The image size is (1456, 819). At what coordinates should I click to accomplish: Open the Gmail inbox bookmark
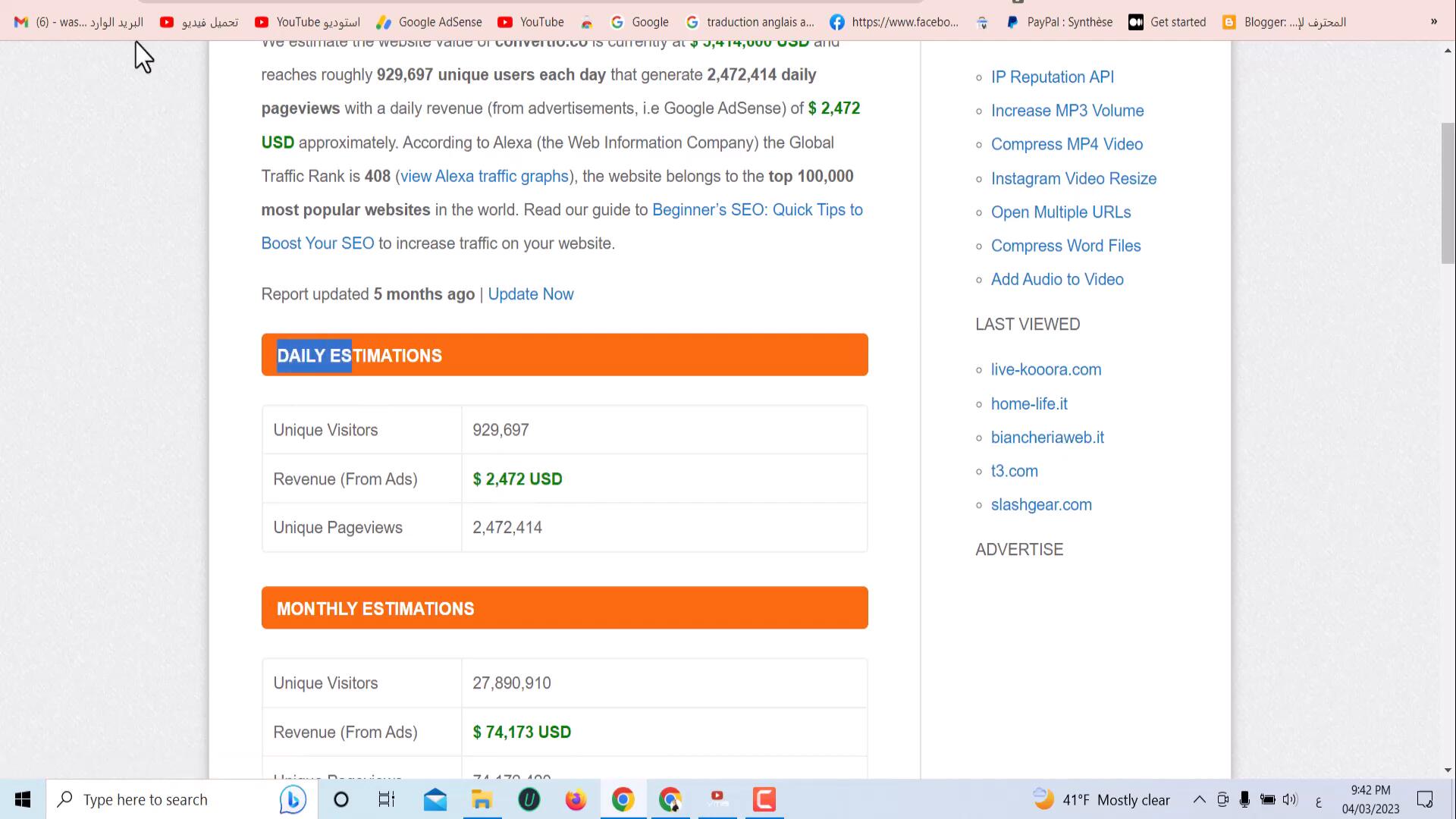[x=79, y=22]
